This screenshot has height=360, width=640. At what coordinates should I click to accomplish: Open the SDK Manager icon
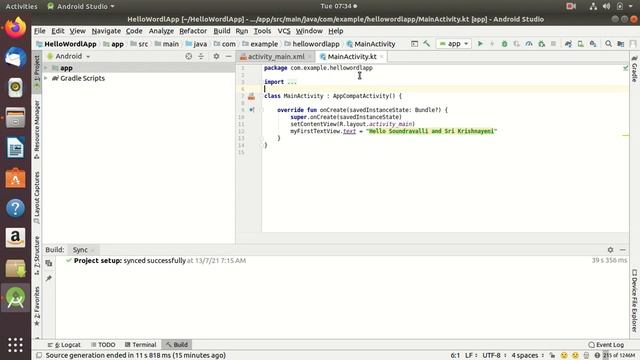[593, 44]
